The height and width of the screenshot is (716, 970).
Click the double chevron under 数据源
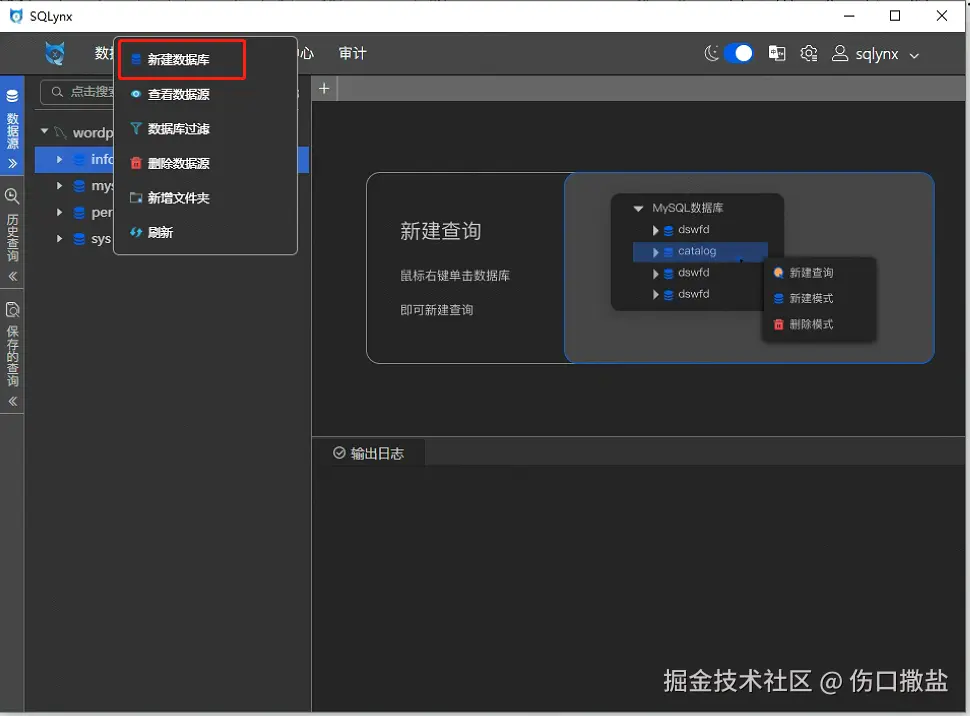tap(12, 164)
